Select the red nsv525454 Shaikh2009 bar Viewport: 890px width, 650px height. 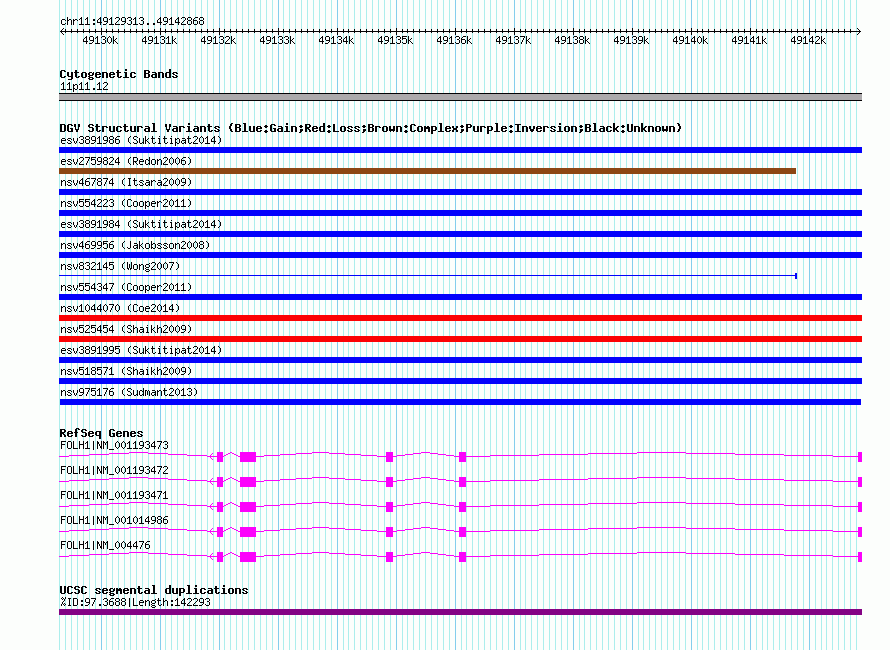[x=460, y=339]
